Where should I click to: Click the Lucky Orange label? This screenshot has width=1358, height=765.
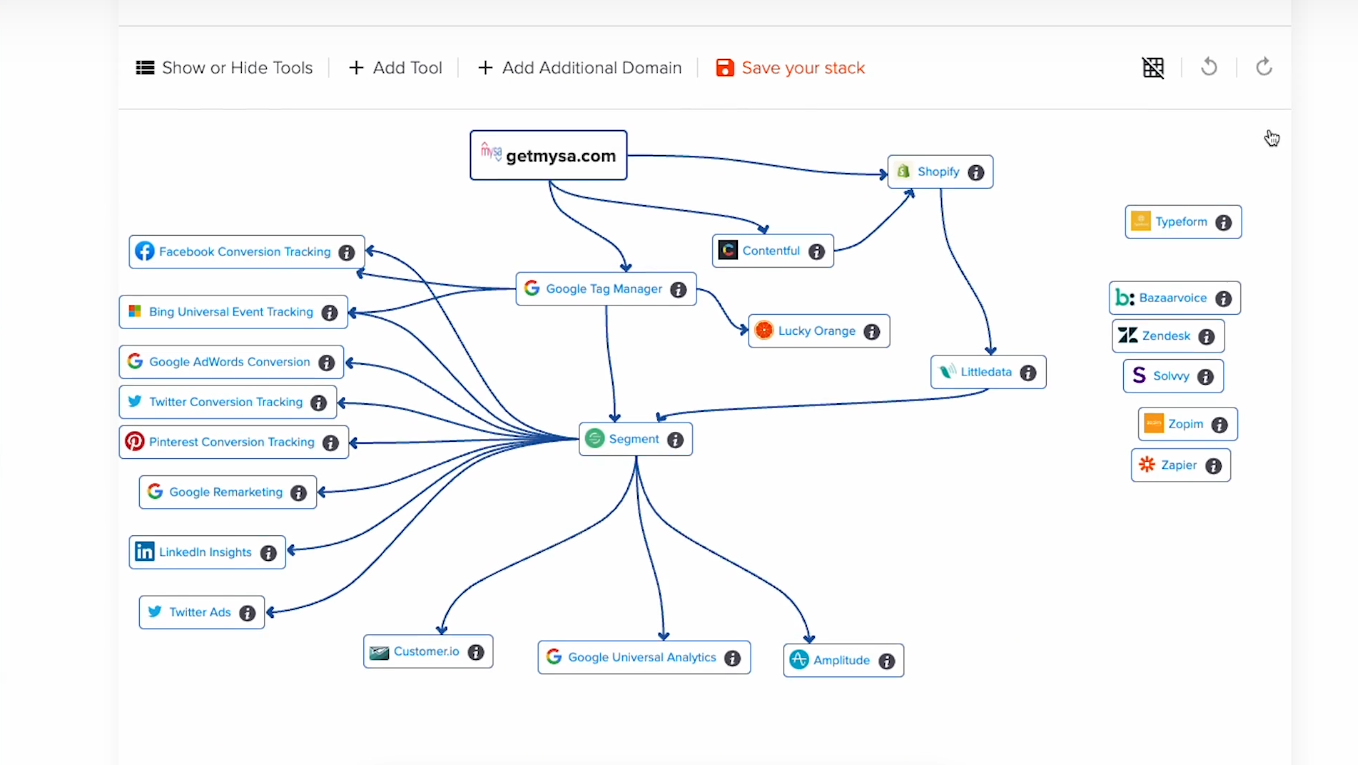pyautogui.click(x=817, y=331)
